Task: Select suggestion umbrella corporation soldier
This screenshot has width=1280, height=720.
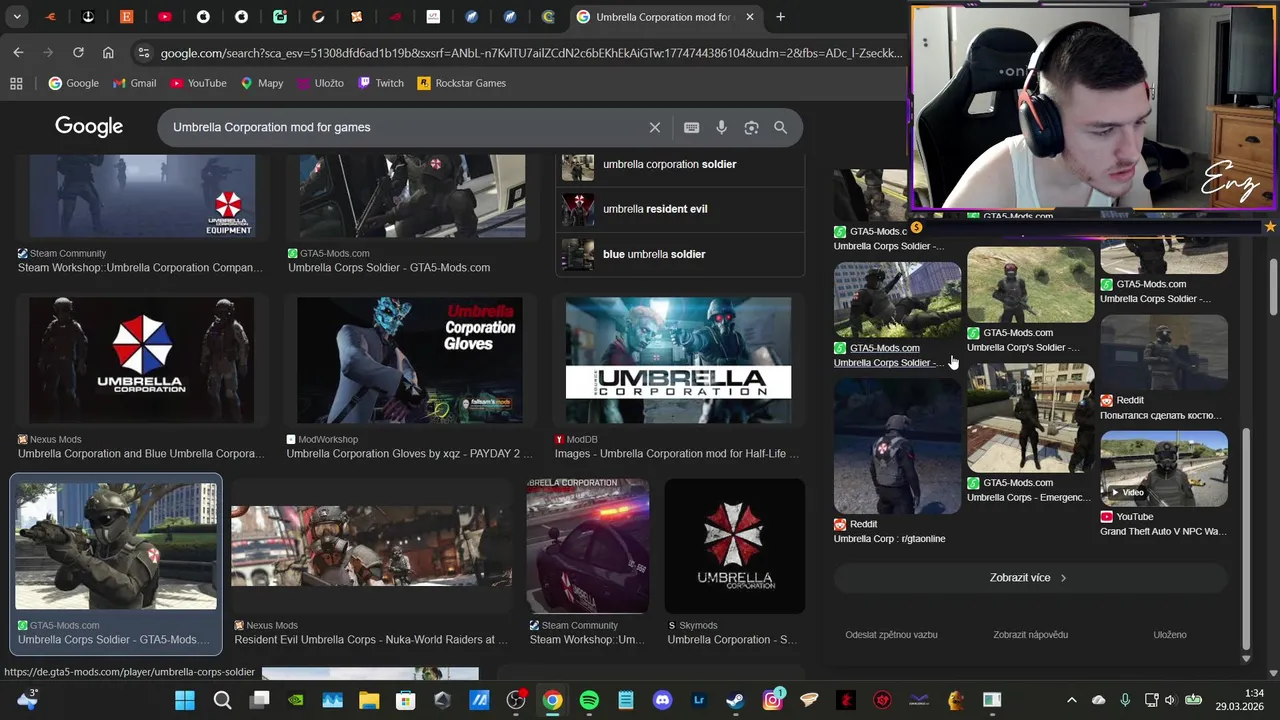Action: click(680, 164)
